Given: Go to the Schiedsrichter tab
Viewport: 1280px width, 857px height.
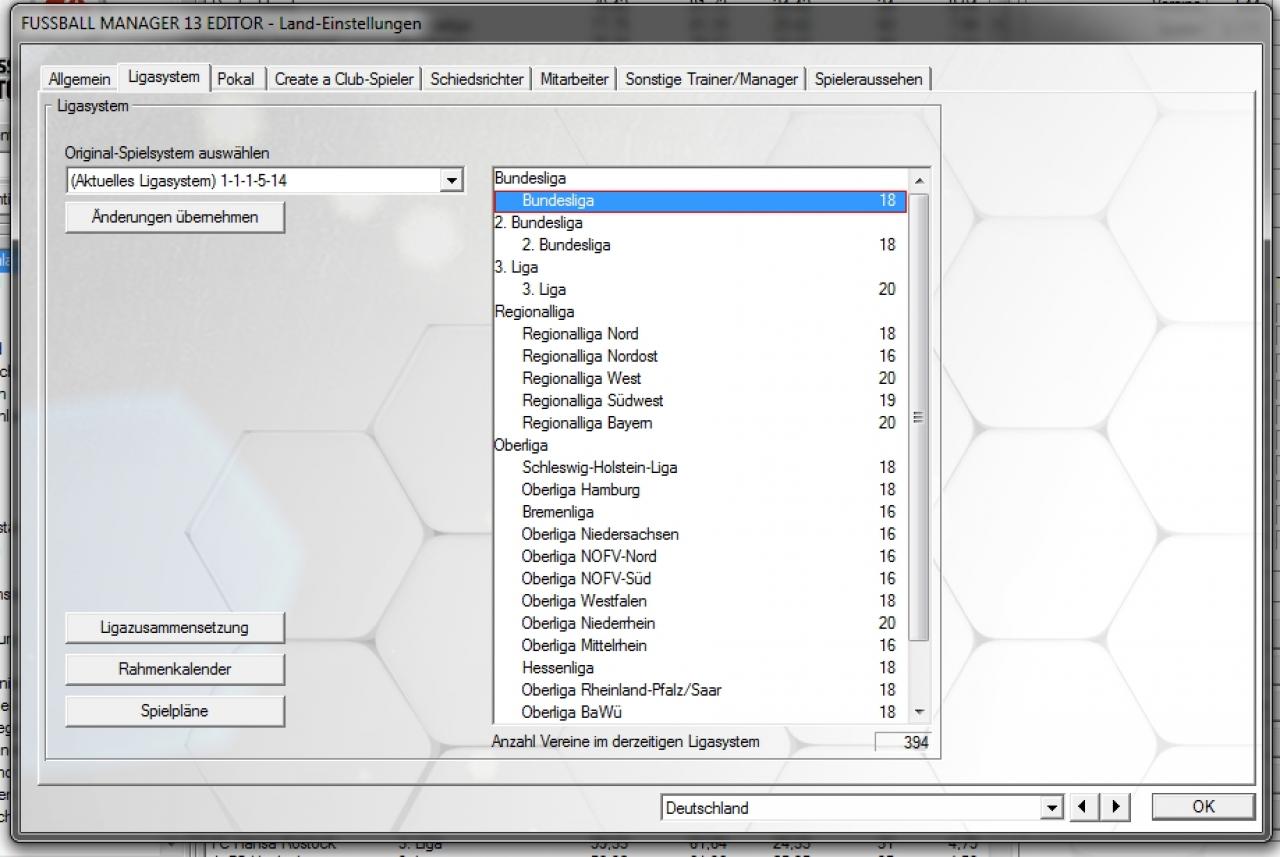Looking at the screenshot, I should (x=477, y=79).
